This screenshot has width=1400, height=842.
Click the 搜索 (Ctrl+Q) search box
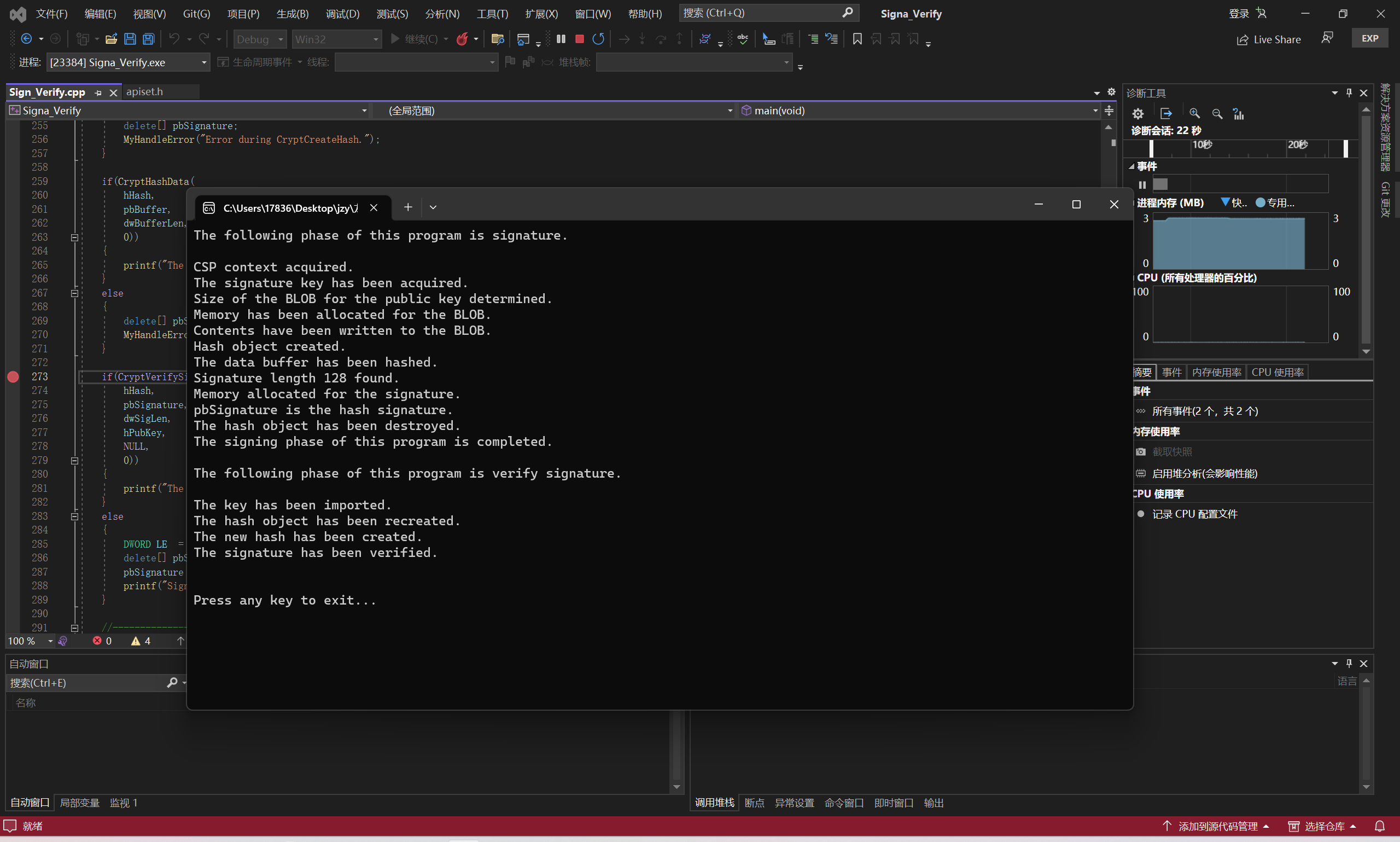(x=761, y=13)
